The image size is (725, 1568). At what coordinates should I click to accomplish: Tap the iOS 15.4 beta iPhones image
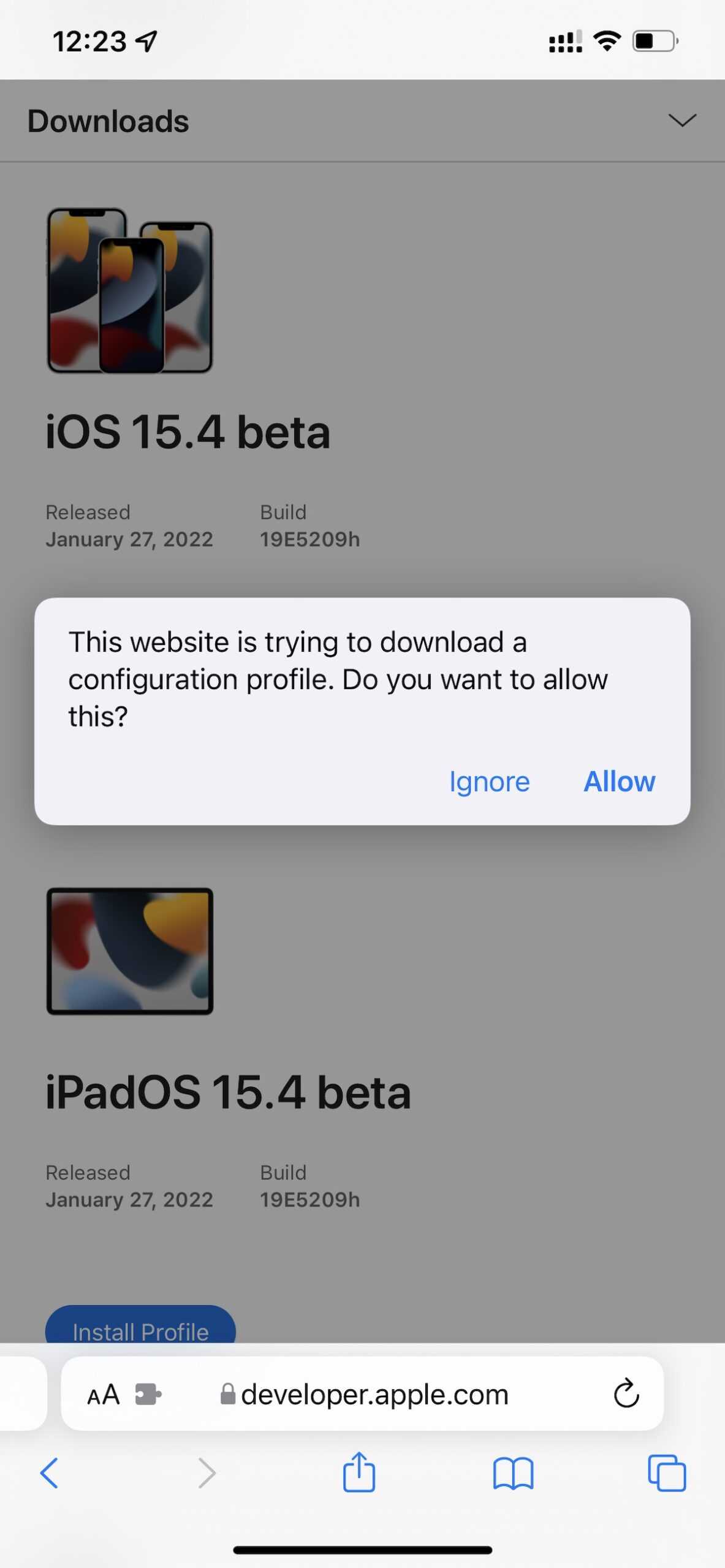point(130,290)
